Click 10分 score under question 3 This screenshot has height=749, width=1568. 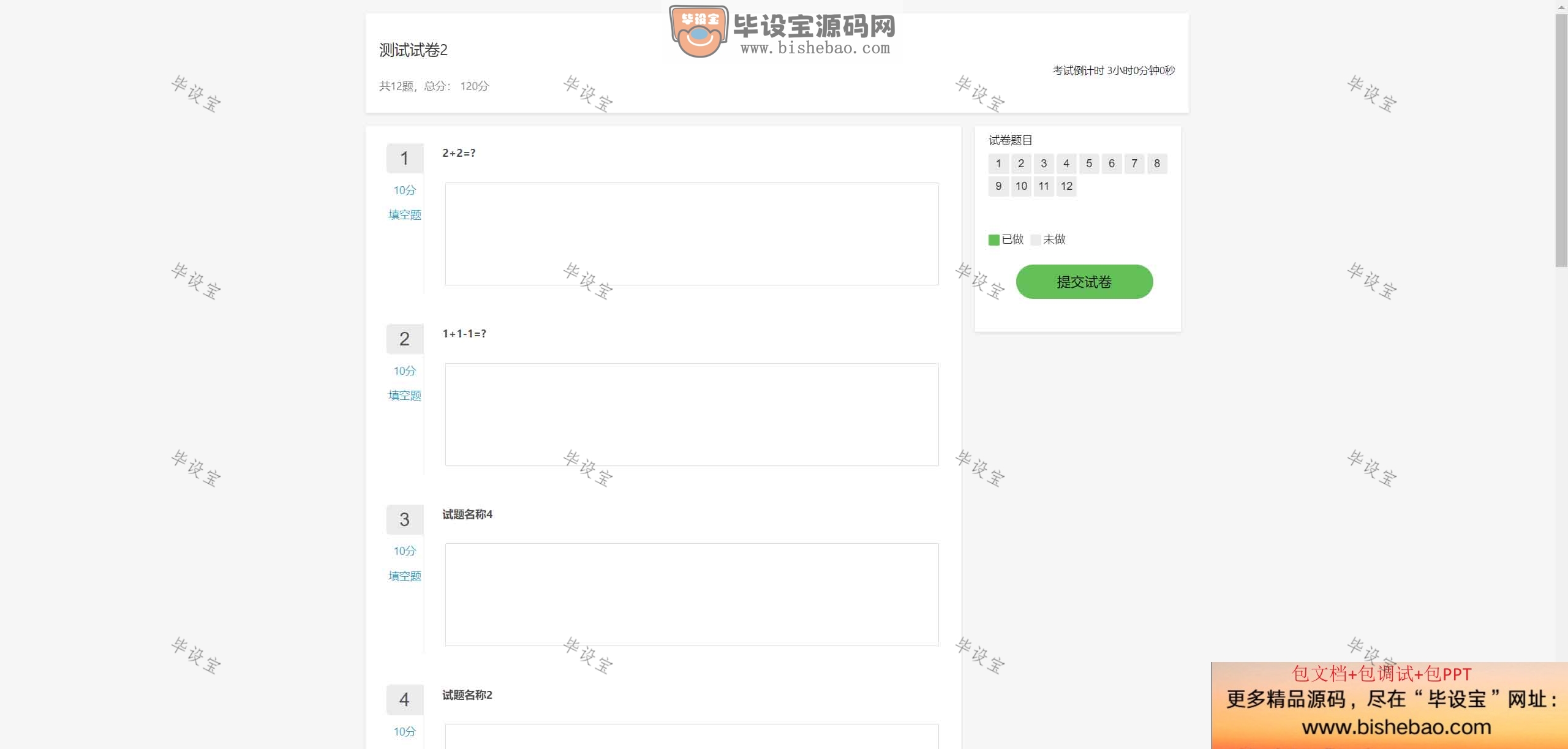click(x=405, y=551)
